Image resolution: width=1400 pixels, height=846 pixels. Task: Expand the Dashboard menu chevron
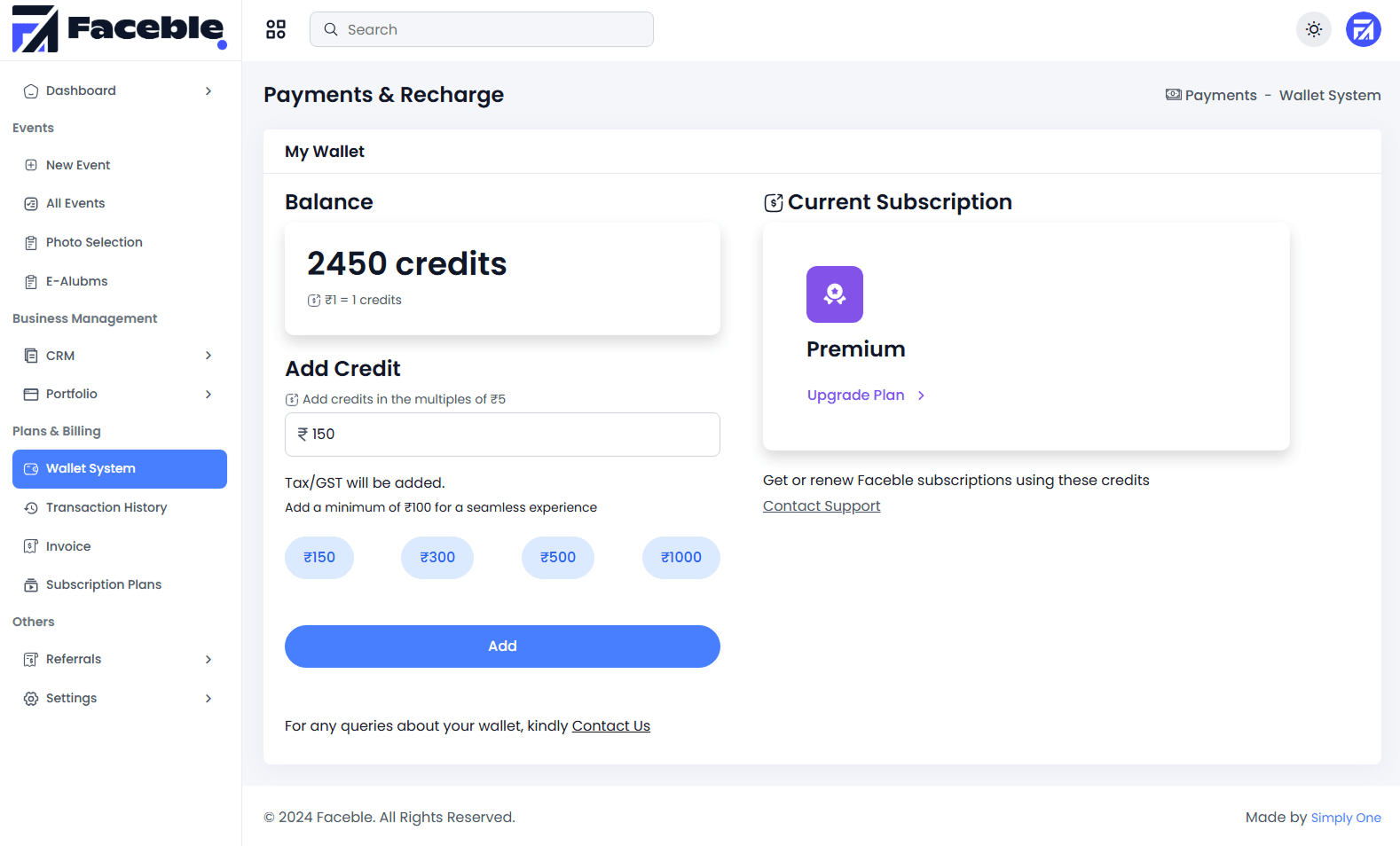pos(208,91)
